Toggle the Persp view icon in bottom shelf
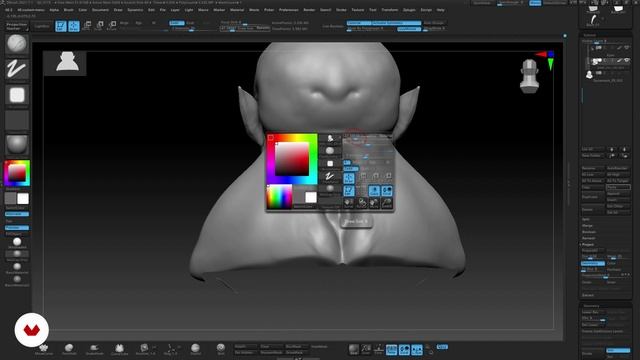Viewport: 640px width, 360px height. coord(391,349)
